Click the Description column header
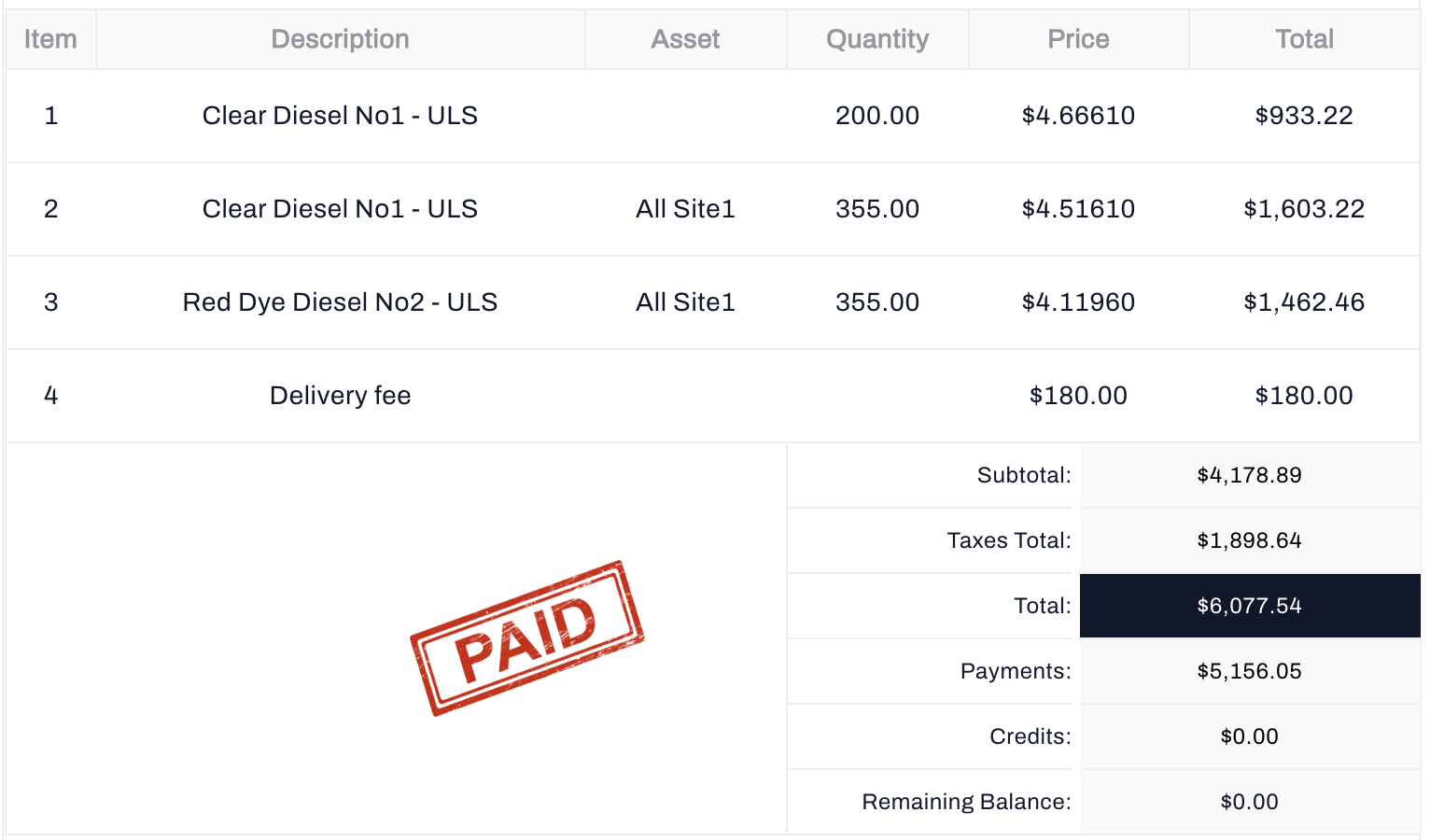 pyautogui.click(x=340, y=39)
